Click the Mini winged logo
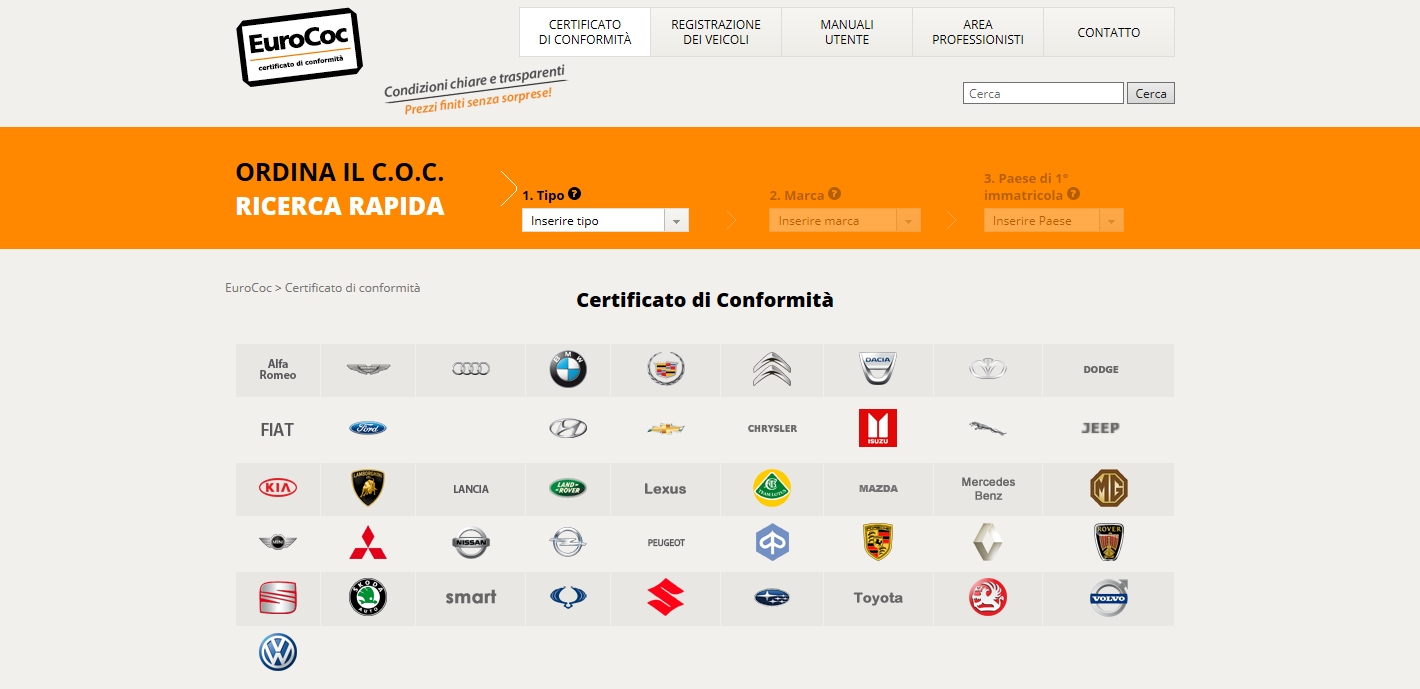The height and width of the screenshot is (689, 1420). pyautogui.click(x=278, y=542)
